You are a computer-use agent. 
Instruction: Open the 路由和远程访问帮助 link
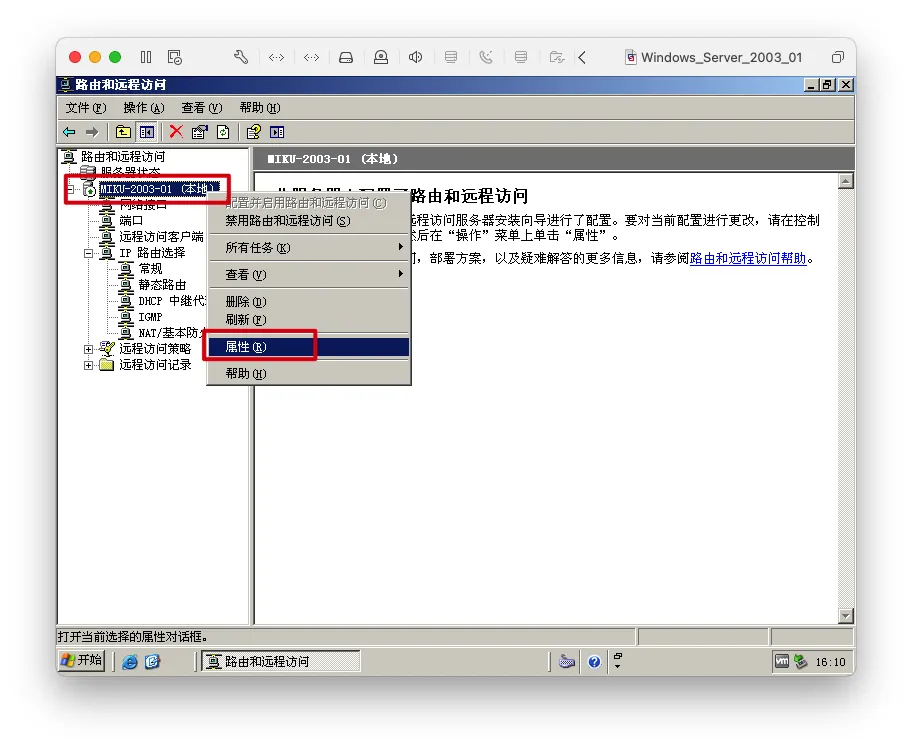click(x=747, y=258)
